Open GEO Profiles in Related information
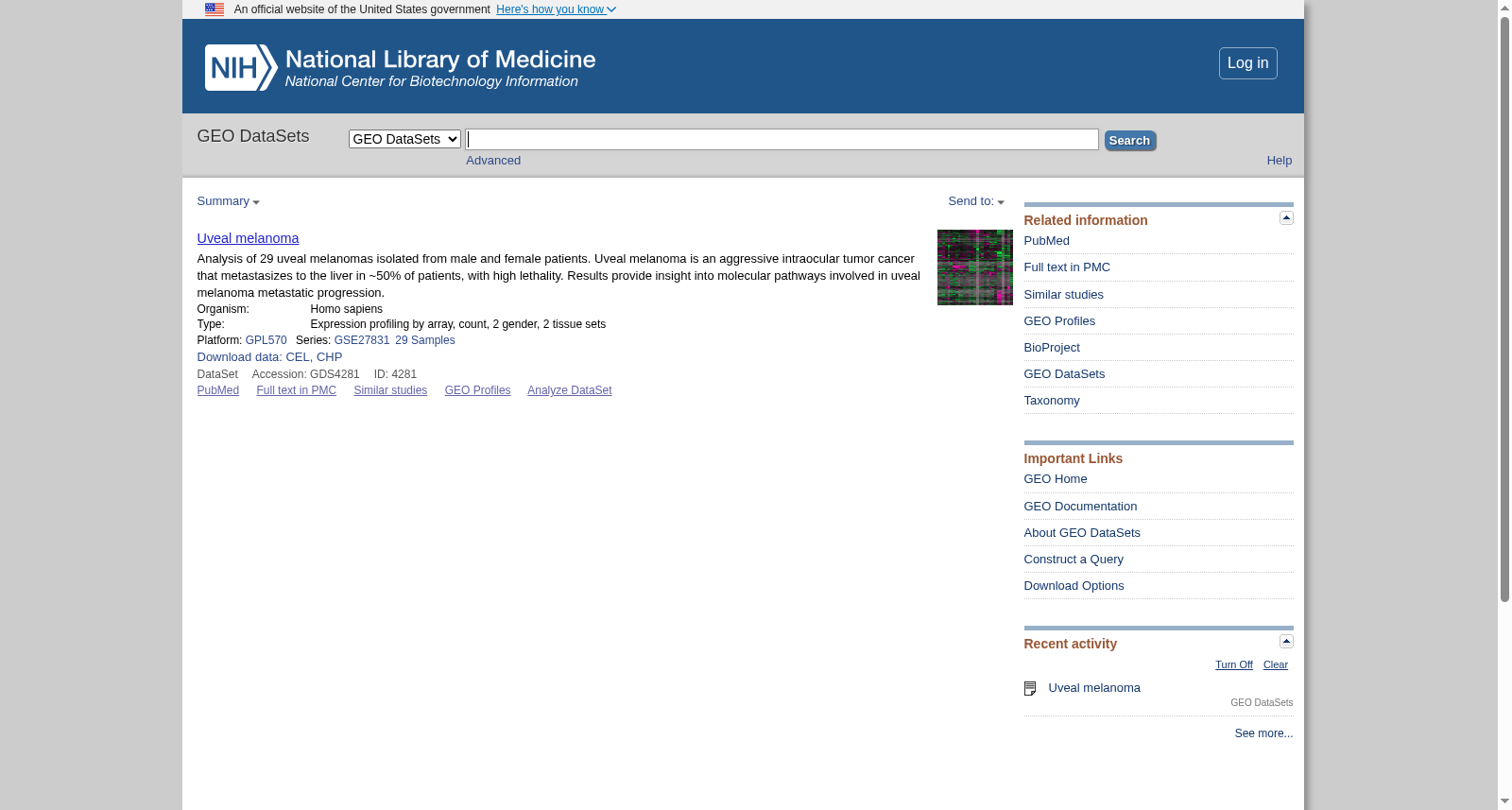Viewport: 1512px width, 810px height. pyautogui.click(x=1059, y=321)
